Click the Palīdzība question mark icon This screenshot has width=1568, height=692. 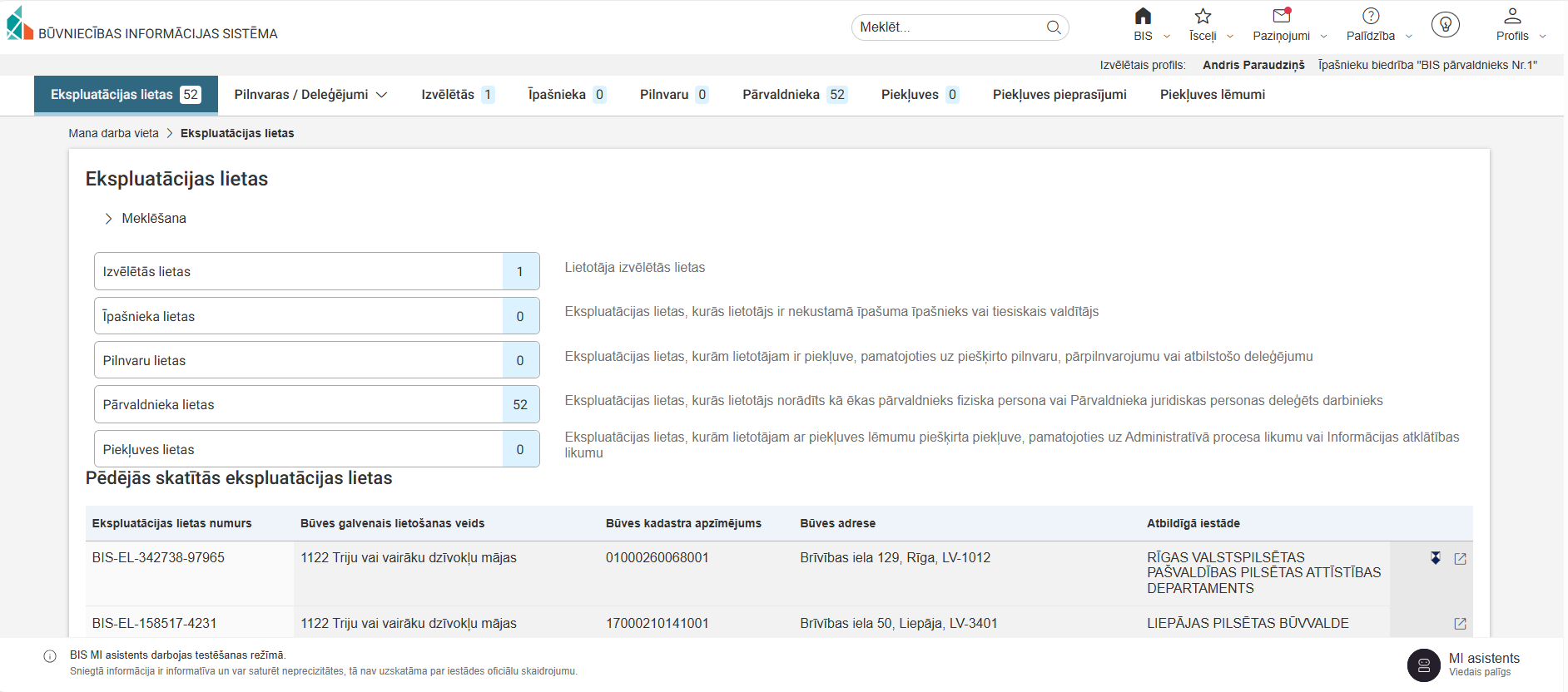pyautogui.click(x=1371, y=17)
